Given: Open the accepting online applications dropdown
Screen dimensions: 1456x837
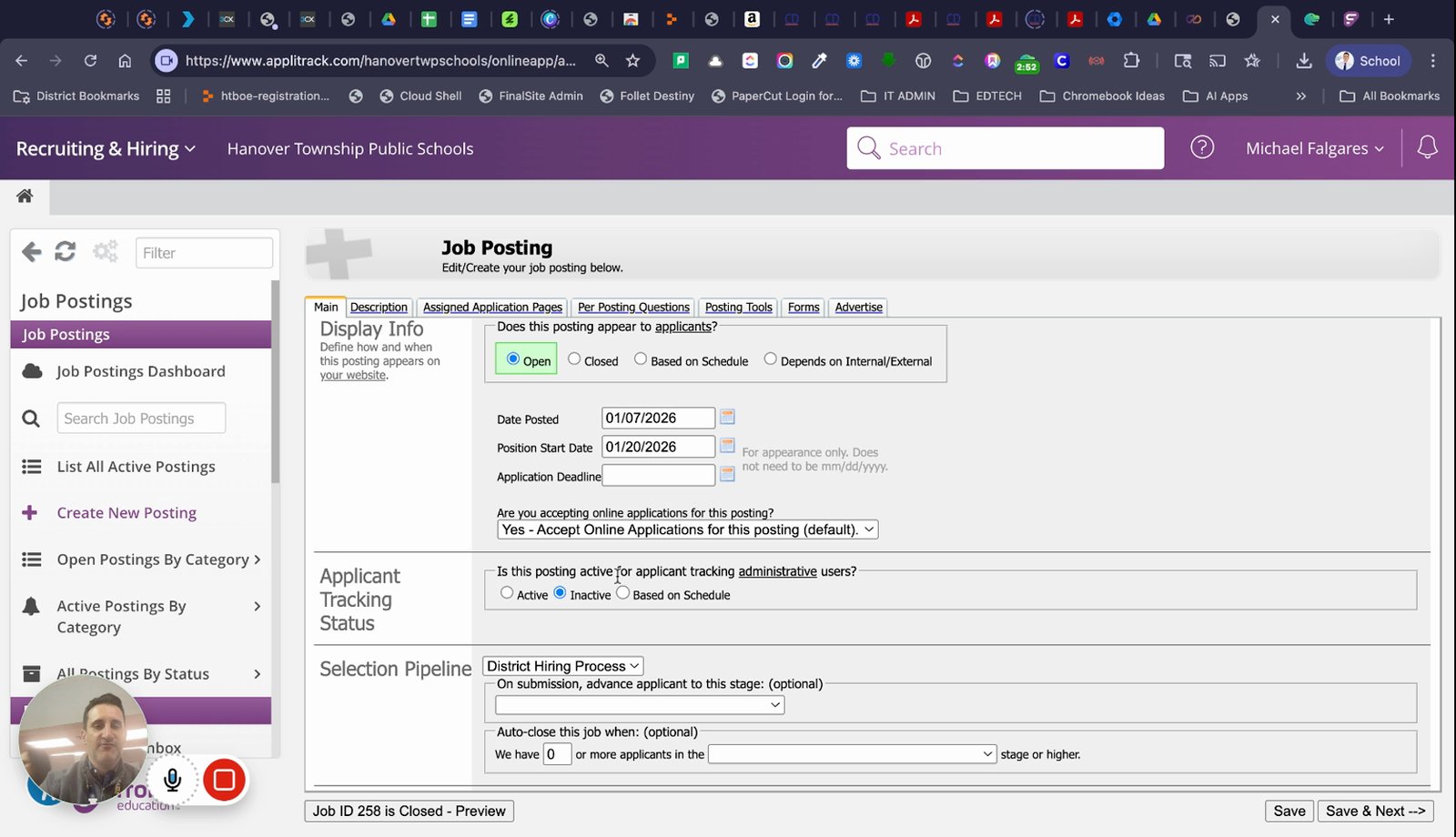Looking at the screenshot, I should pos(688,529).
